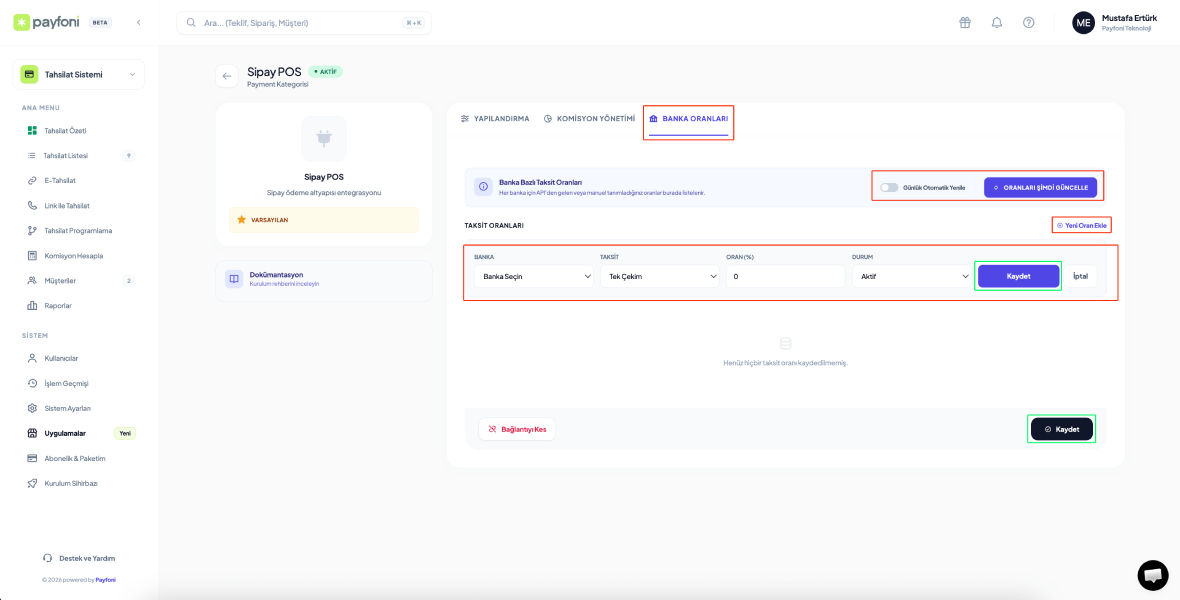
Task: Click Yeni Oran Ekle link
Action: [1082, 225]
